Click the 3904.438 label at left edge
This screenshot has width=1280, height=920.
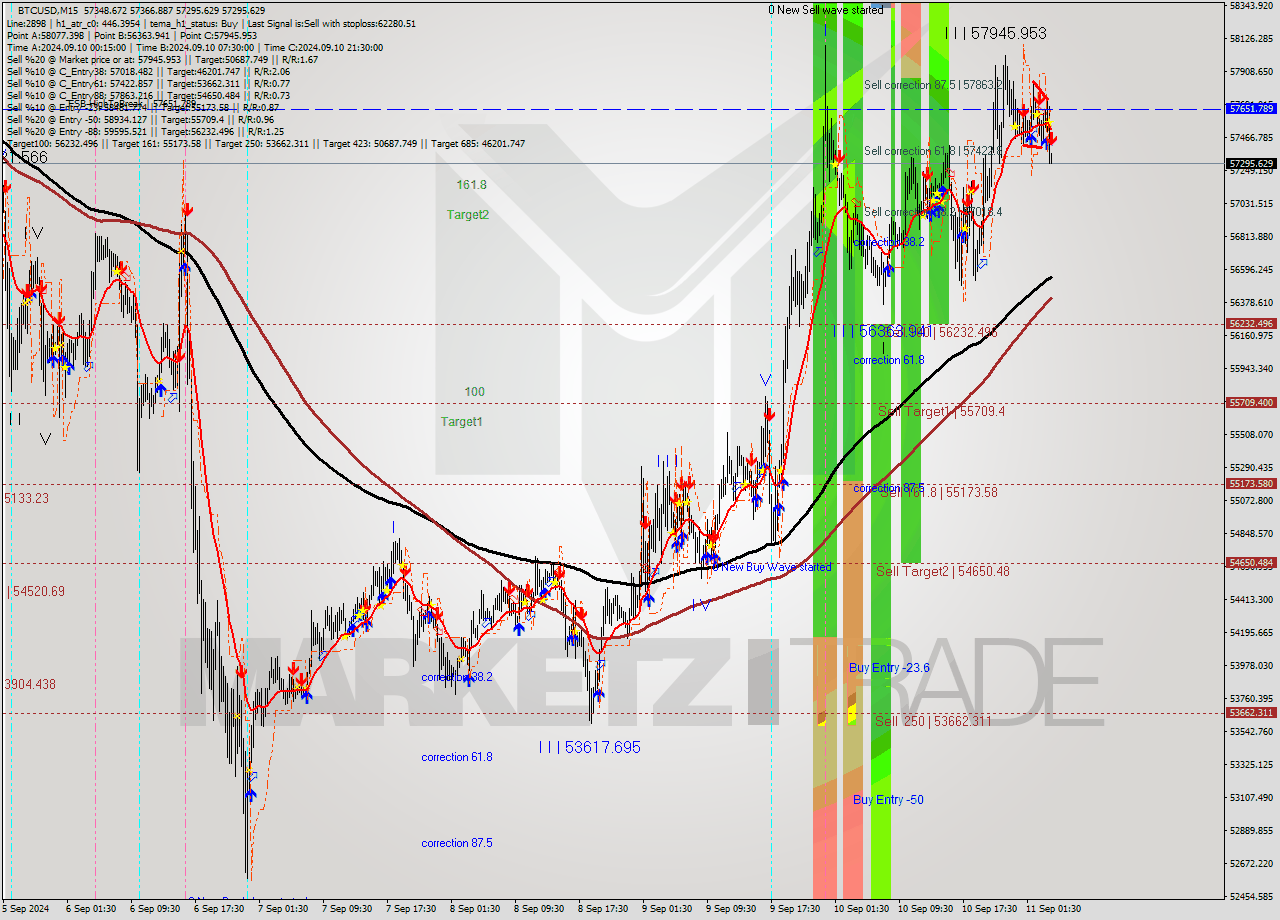click(x=30, y=685)
